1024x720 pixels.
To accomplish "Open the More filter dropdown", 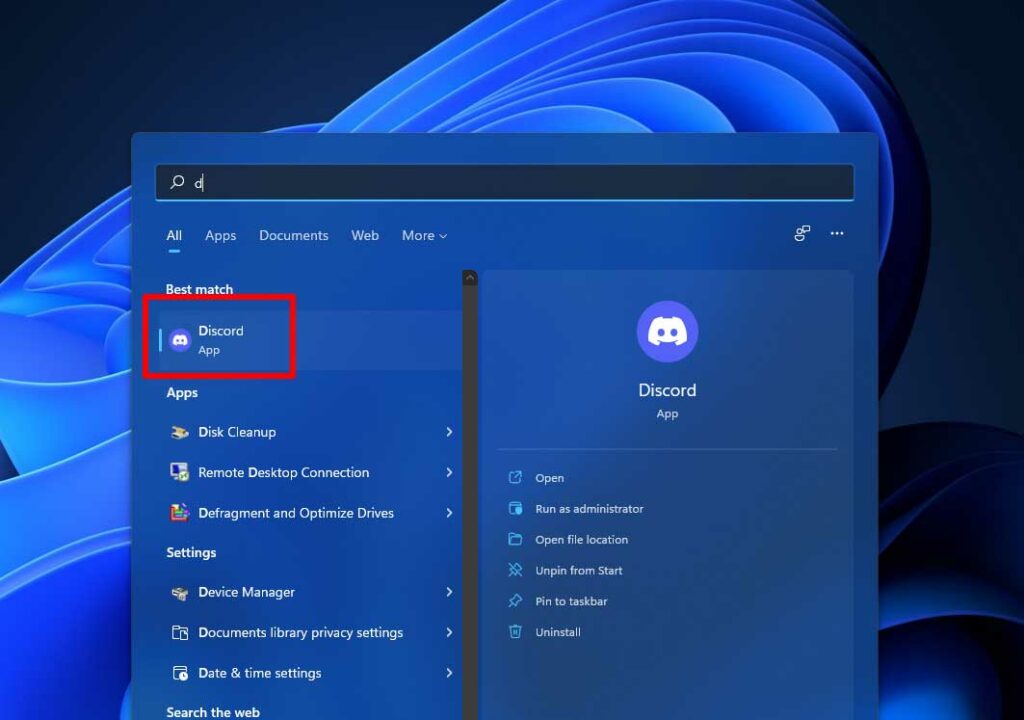I will click(423, 235).
